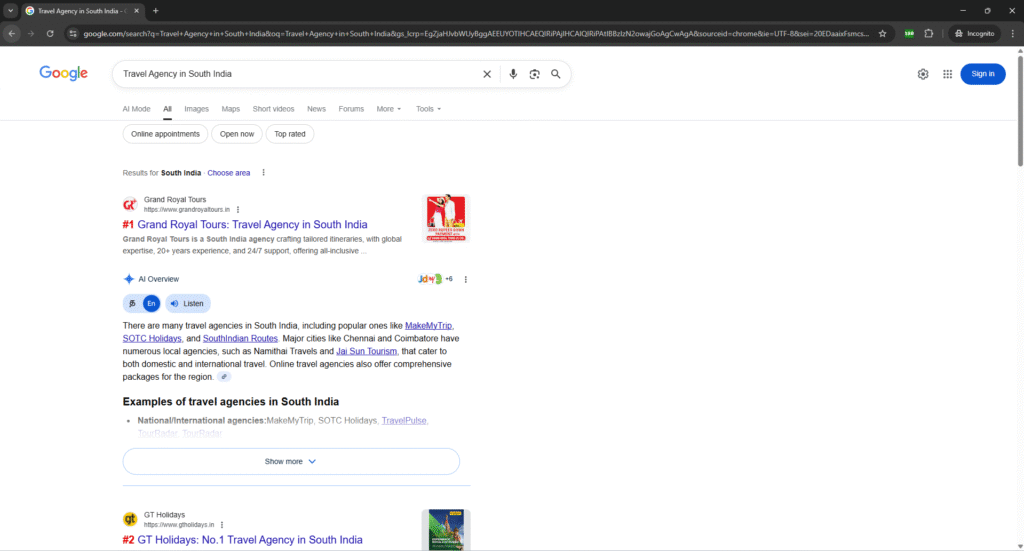Open the browser Extensions puzzle icon
Screen dimensions: 1024x551
pos(928,33)
